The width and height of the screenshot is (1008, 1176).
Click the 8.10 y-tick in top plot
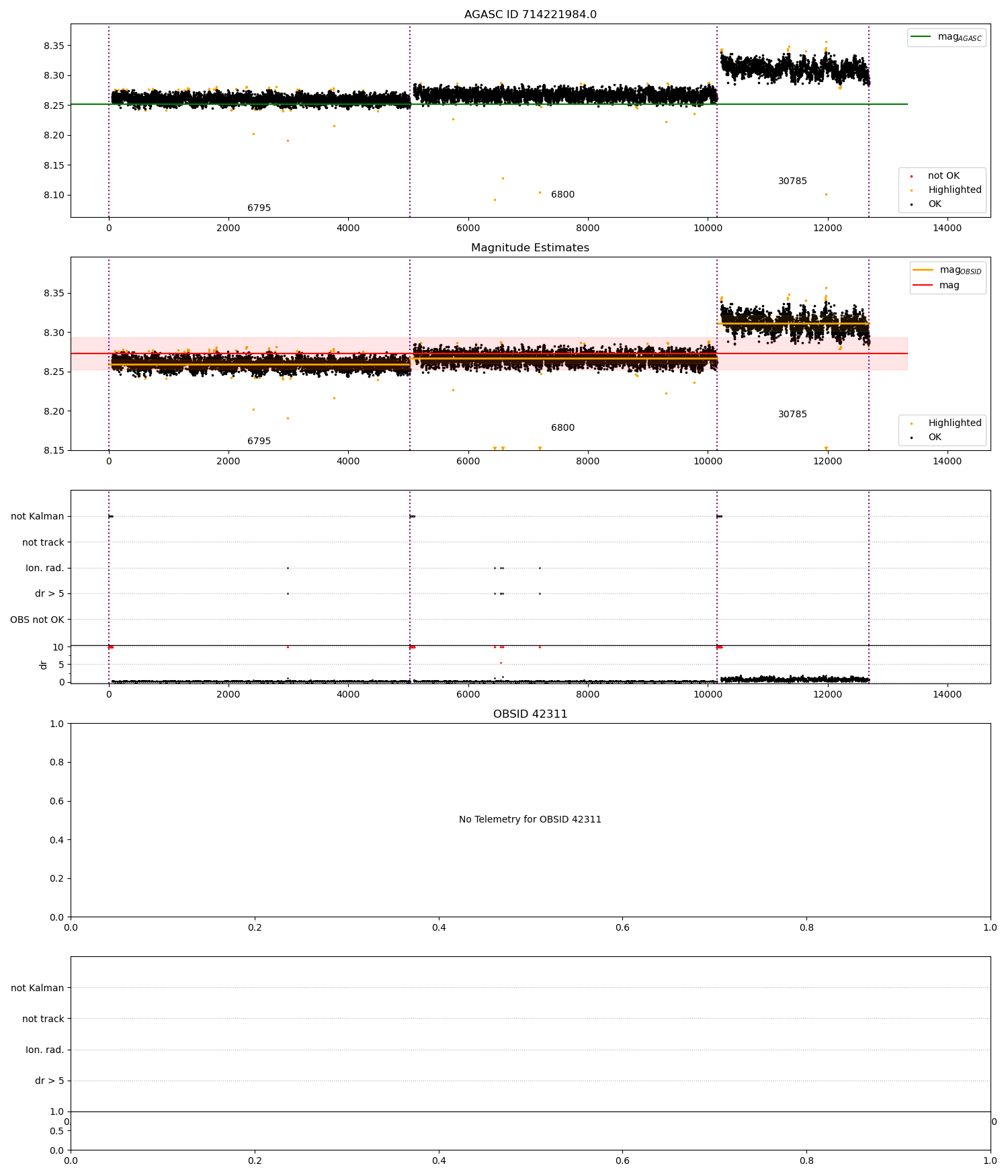click(x=54, y=196)
